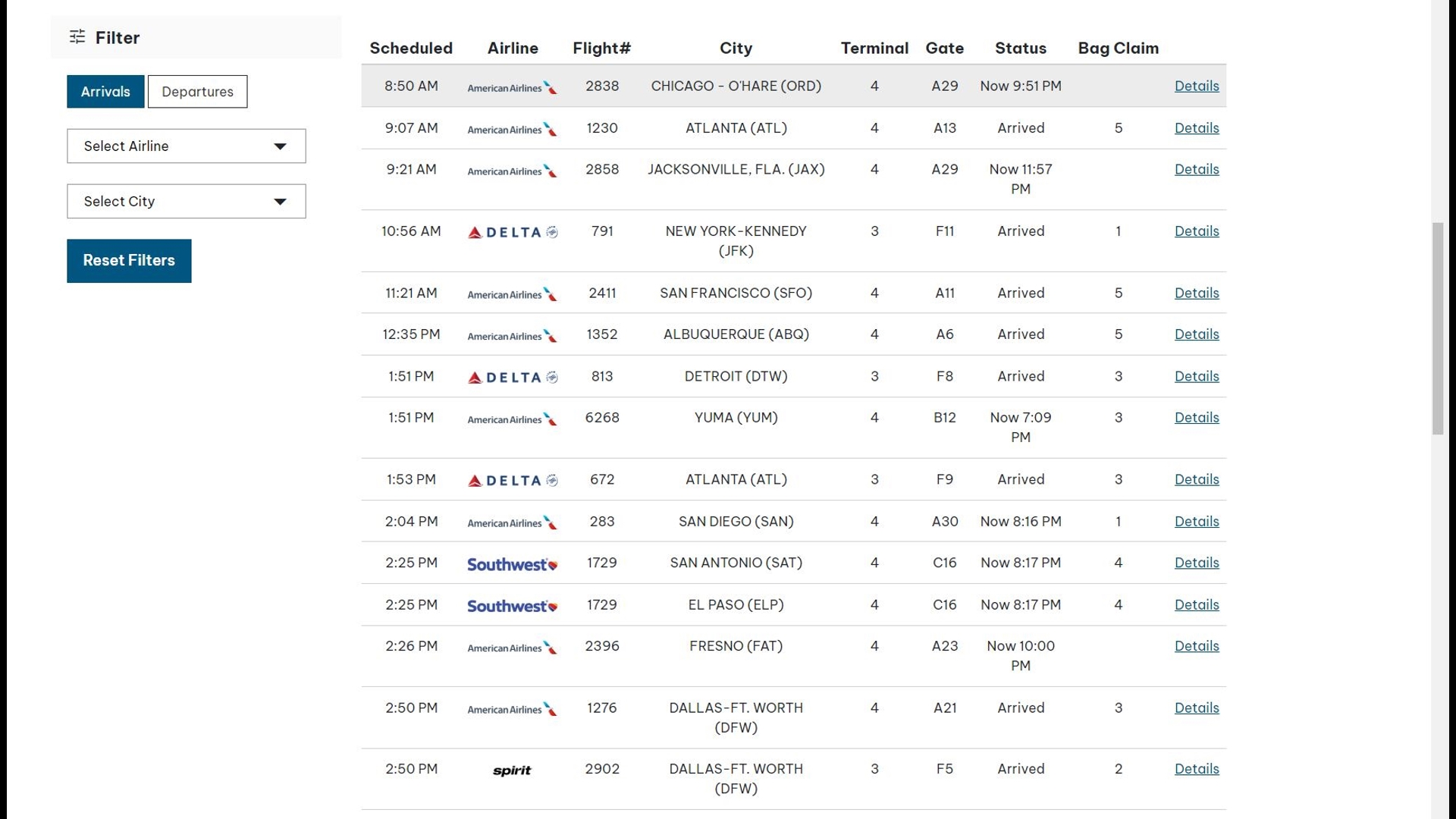Viewport: 1456px width, 819px height.
Task: Open Details for New York-Kennedy flight 791
Action: (1197, 231)
